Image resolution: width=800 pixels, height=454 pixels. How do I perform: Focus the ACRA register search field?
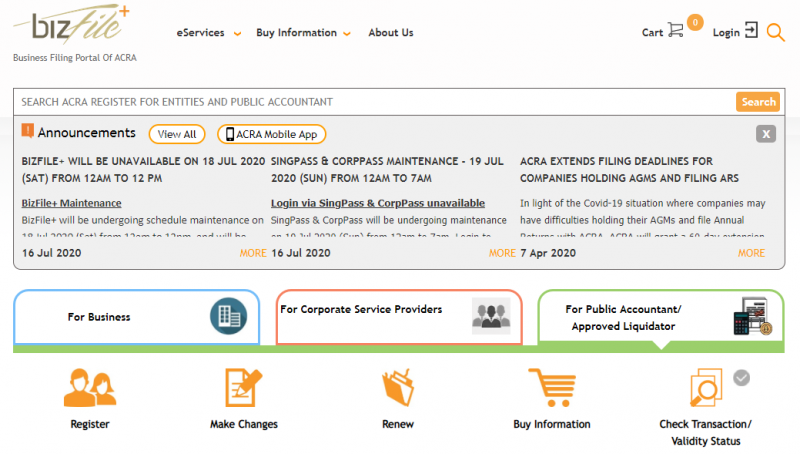(x=375, y=102)
